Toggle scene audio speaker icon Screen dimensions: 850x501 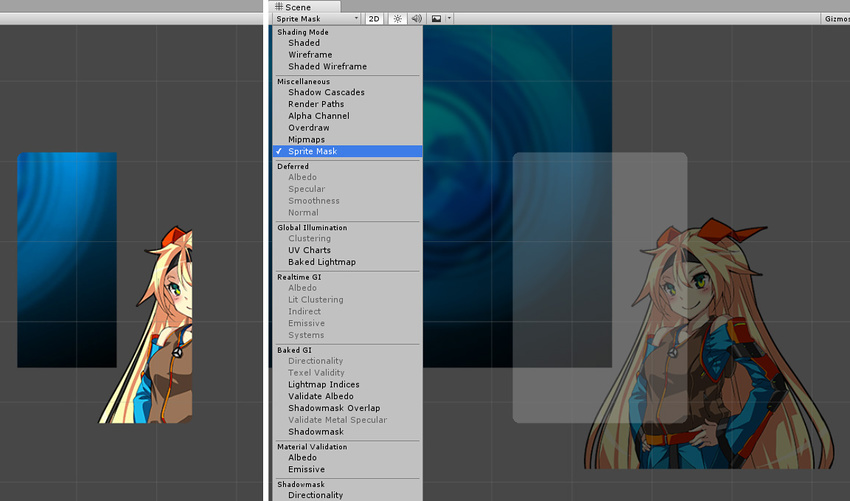(x=416, y=18)
